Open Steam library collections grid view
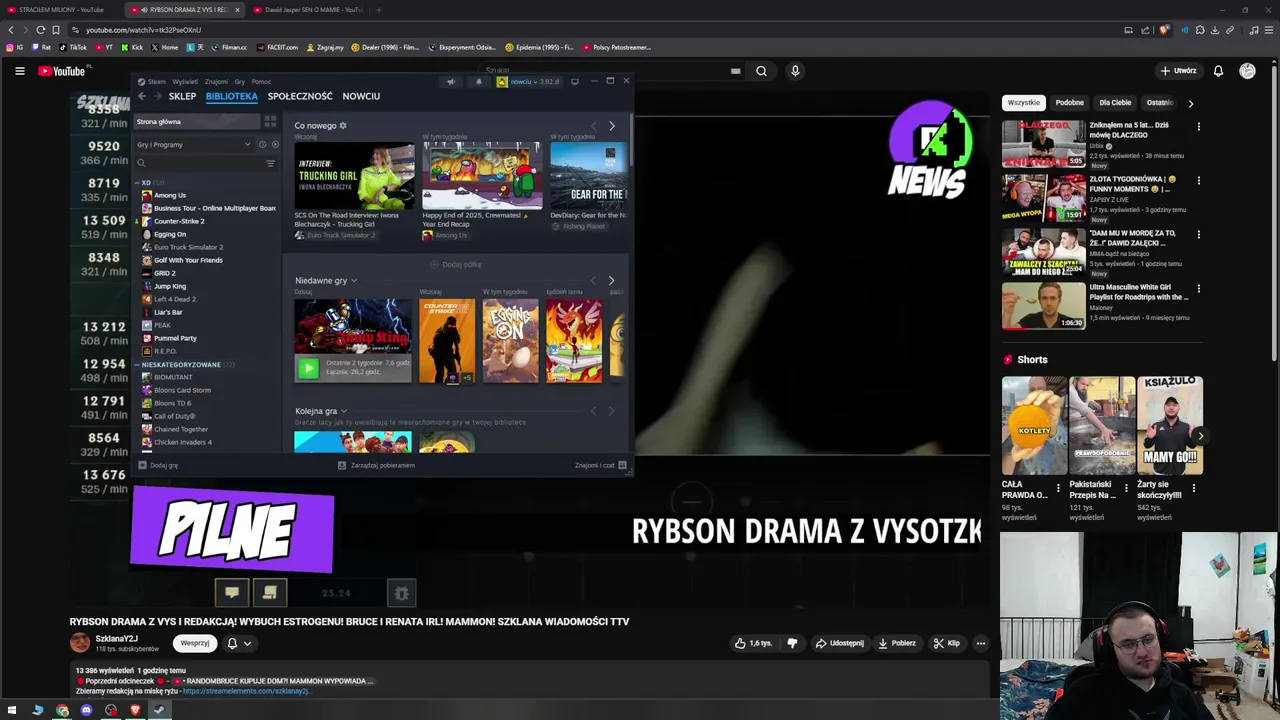This screenshot has width=1280, height=720. coord(270,121)
